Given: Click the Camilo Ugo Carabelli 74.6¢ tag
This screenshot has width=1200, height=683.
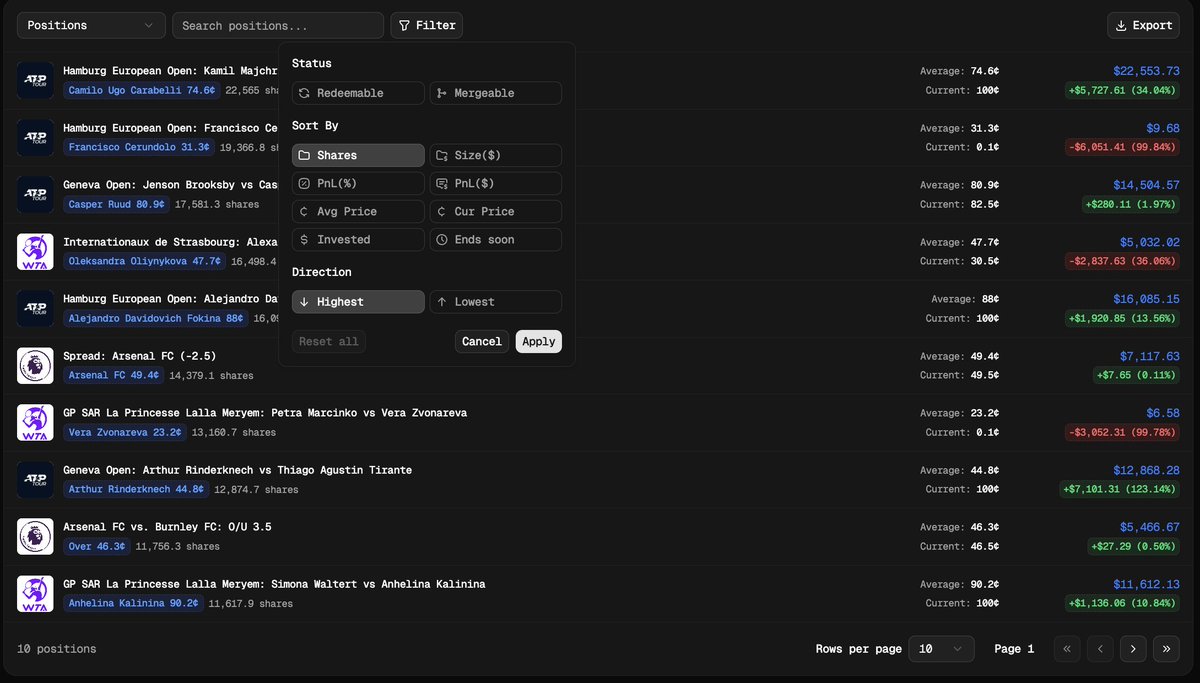Looking at the screenshot, I should tap(141, 90).
